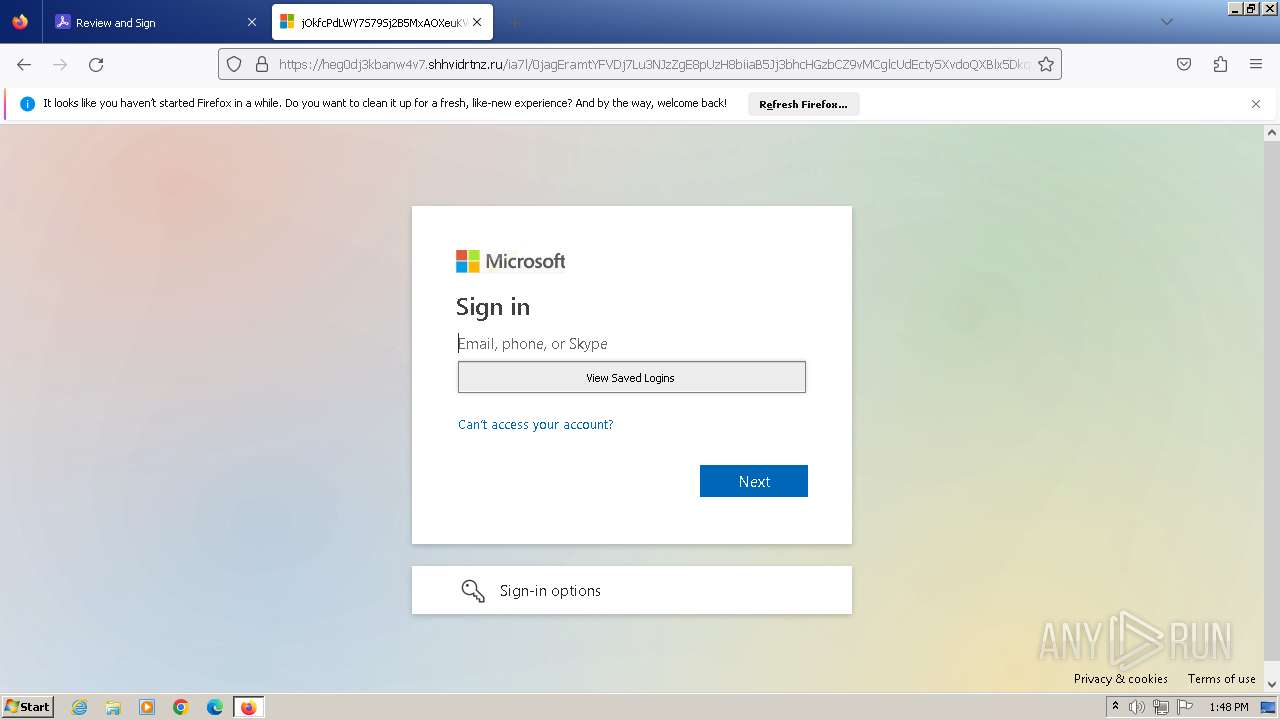This screenshot has width=1280, height=720.
Task: Open the Action Center flag icon
Action: (x=1185, y=707)
